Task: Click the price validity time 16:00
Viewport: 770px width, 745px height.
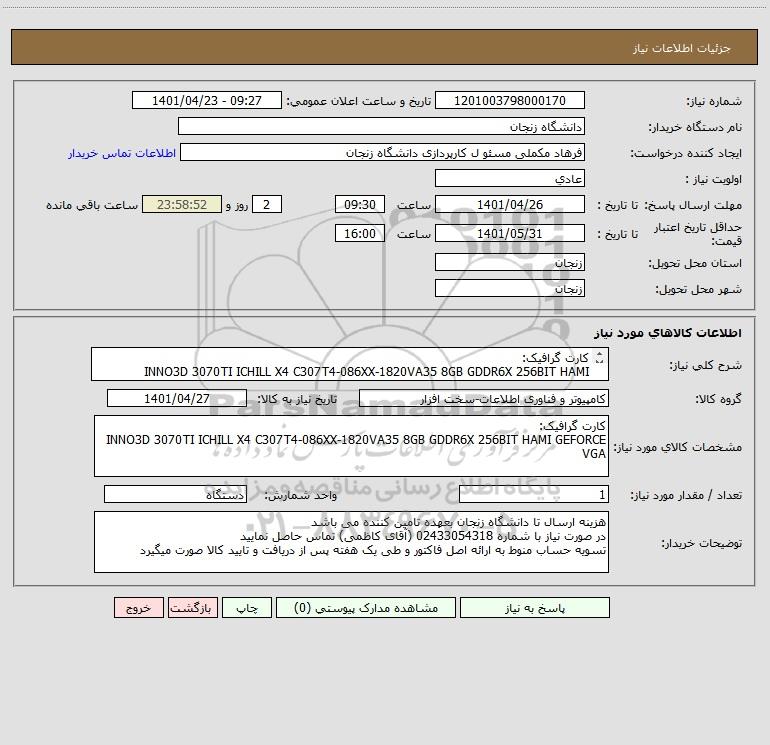Action: pyautogui.click(x=359, y=233)
